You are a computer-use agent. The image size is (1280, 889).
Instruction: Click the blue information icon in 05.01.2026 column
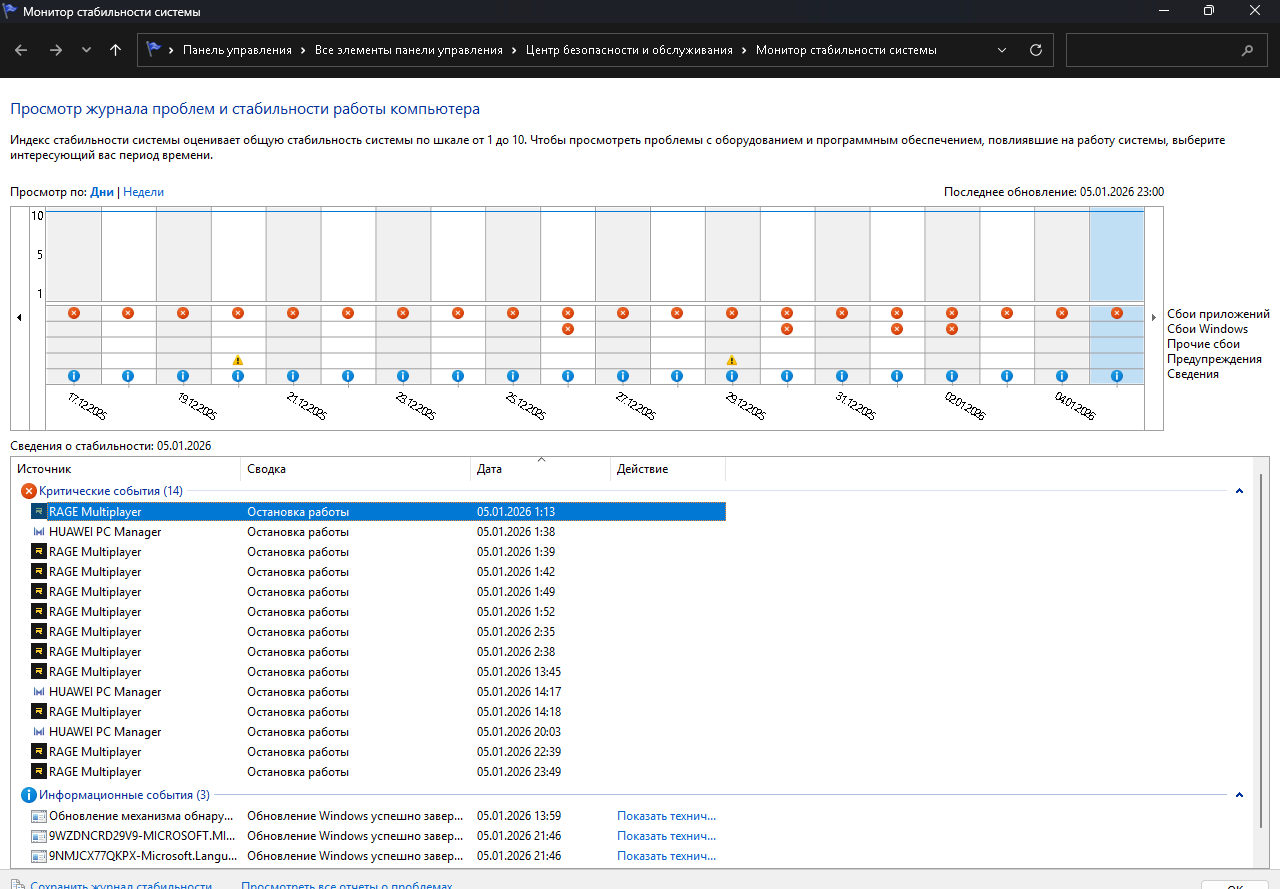(1117, 376)
